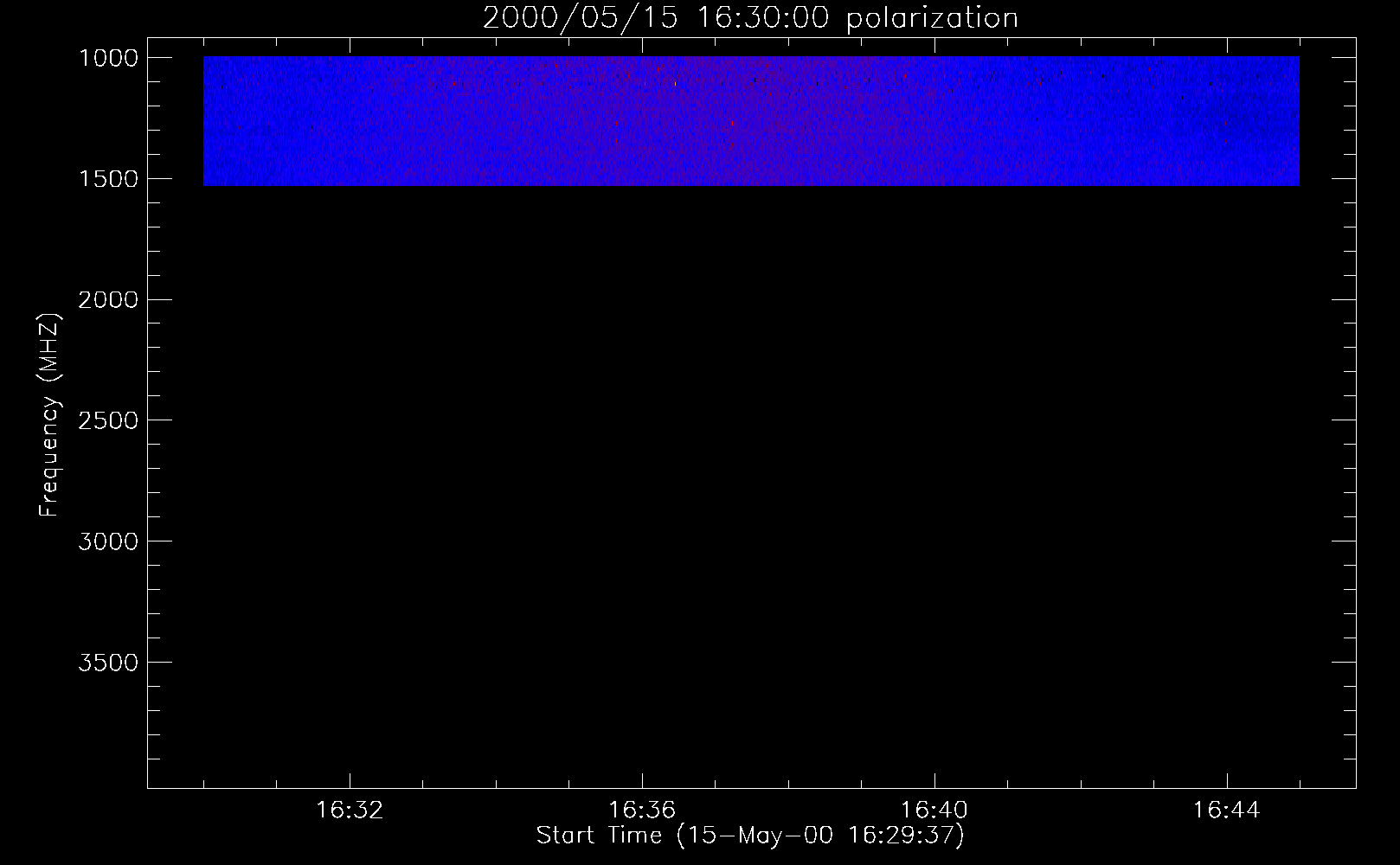Click the 'Start Time (15-May-00 16:29:37)' caption
1400x865 pixels.
[750, 836]
